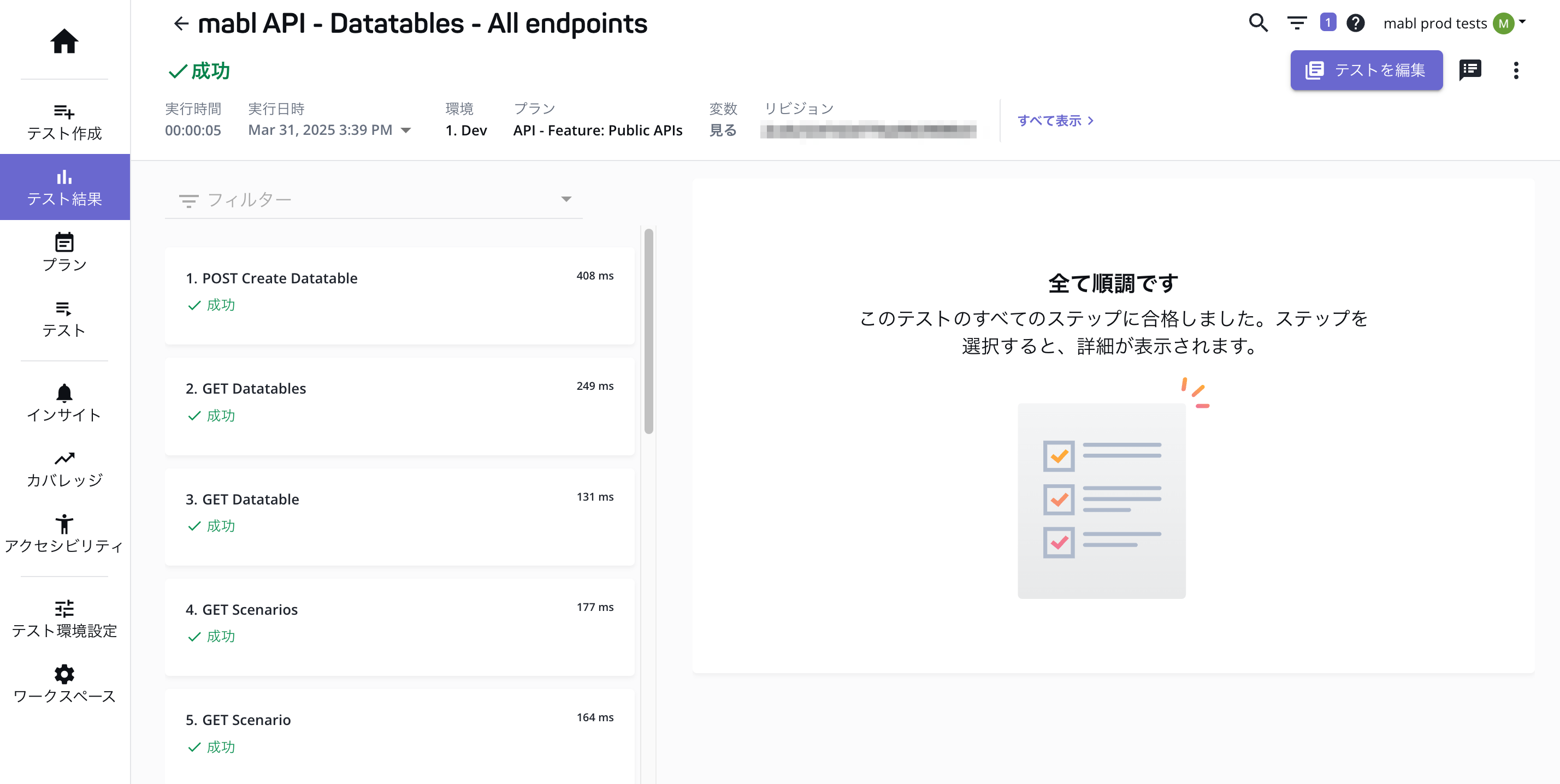The height and width of the screenshot is (784, 1560).
Task: Click the テストを編集 button
Action: (x=1366, y=70)
